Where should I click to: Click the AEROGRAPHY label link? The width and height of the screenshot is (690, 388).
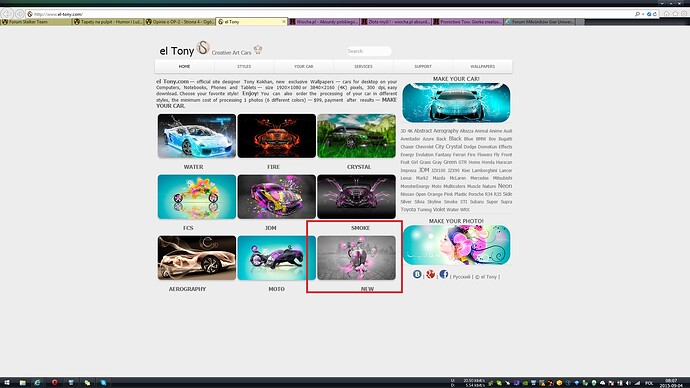187,289
